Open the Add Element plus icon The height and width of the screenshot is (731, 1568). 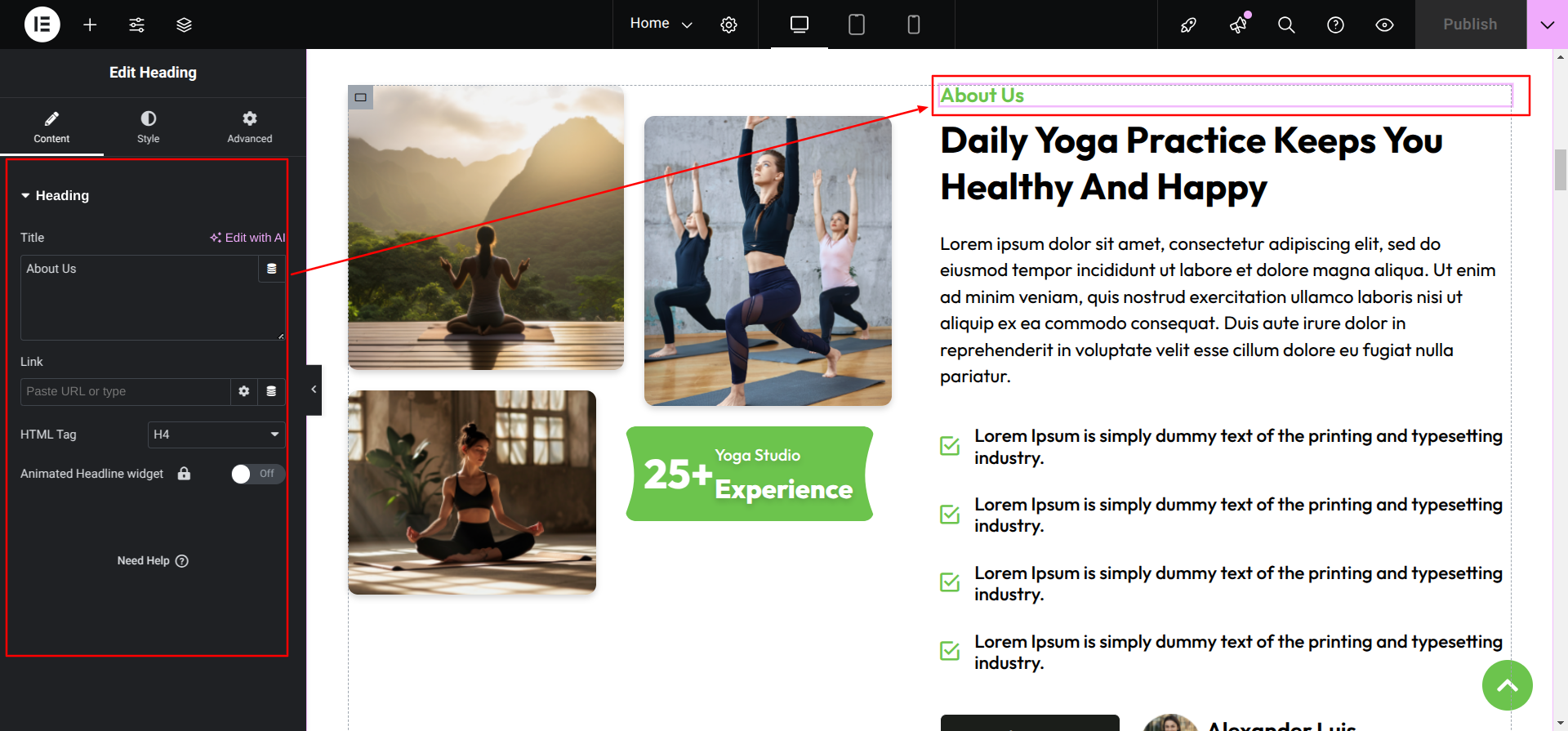point(90,25)
